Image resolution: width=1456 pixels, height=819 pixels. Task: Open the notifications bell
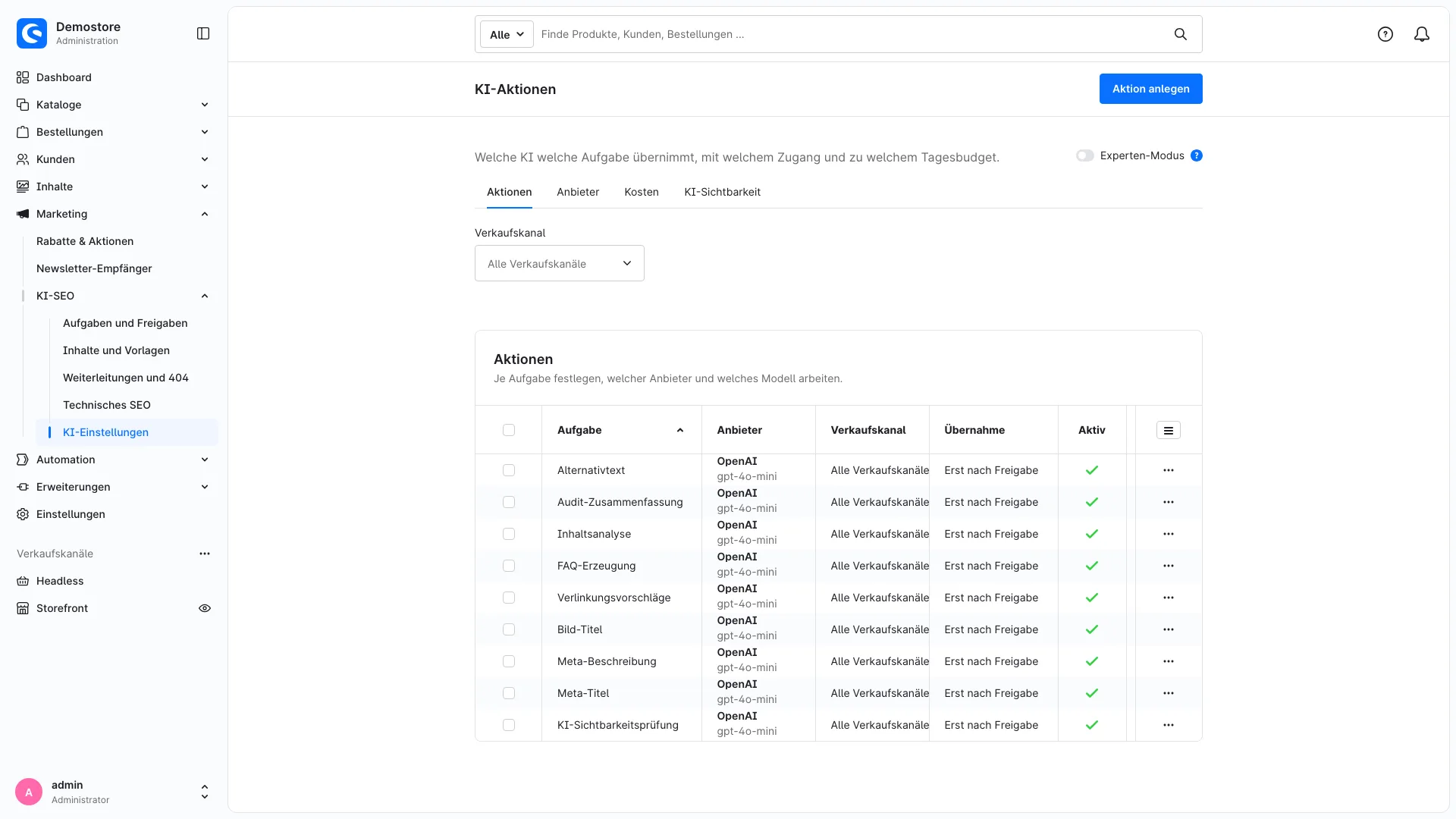point(1422,34)
